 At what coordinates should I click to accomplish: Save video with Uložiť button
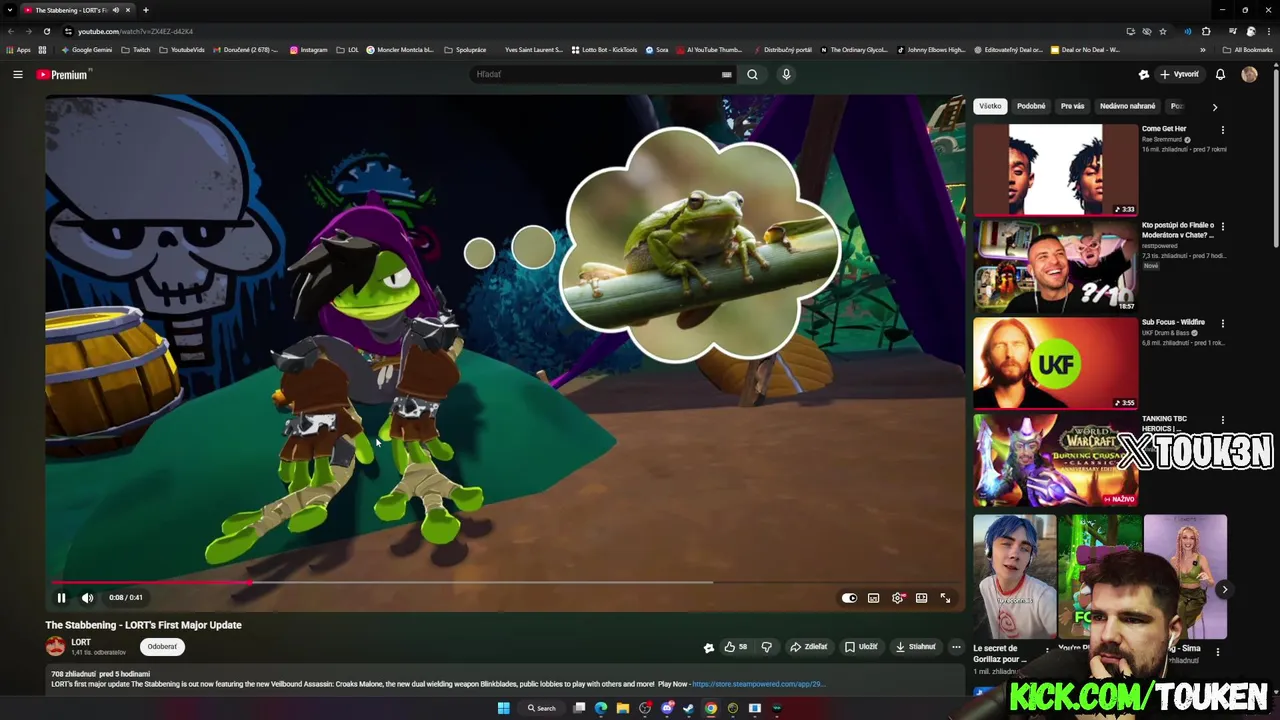click(x=861, y=647)
